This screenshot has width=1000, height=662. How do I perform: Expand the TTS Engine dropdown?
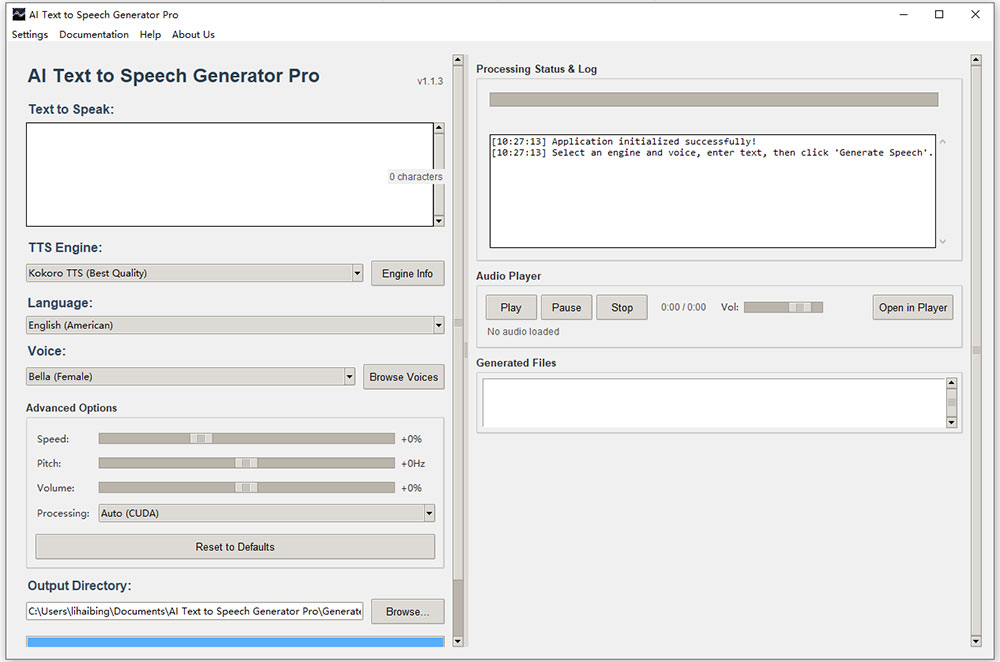pyautogui.click(x=195, y=273)
